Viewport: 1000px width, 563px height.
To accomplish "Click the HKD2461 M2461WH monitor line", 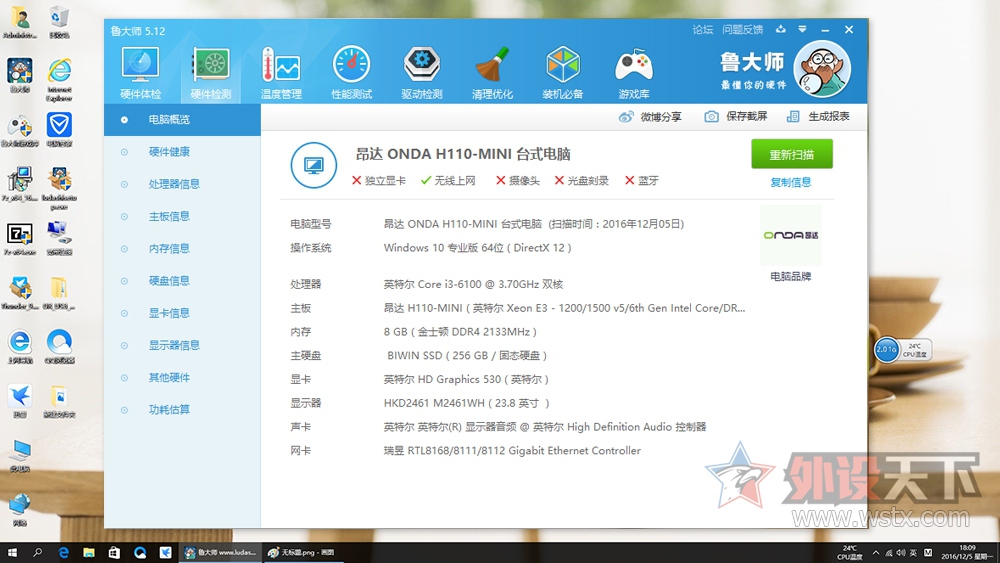I will (x=466, y=403).
